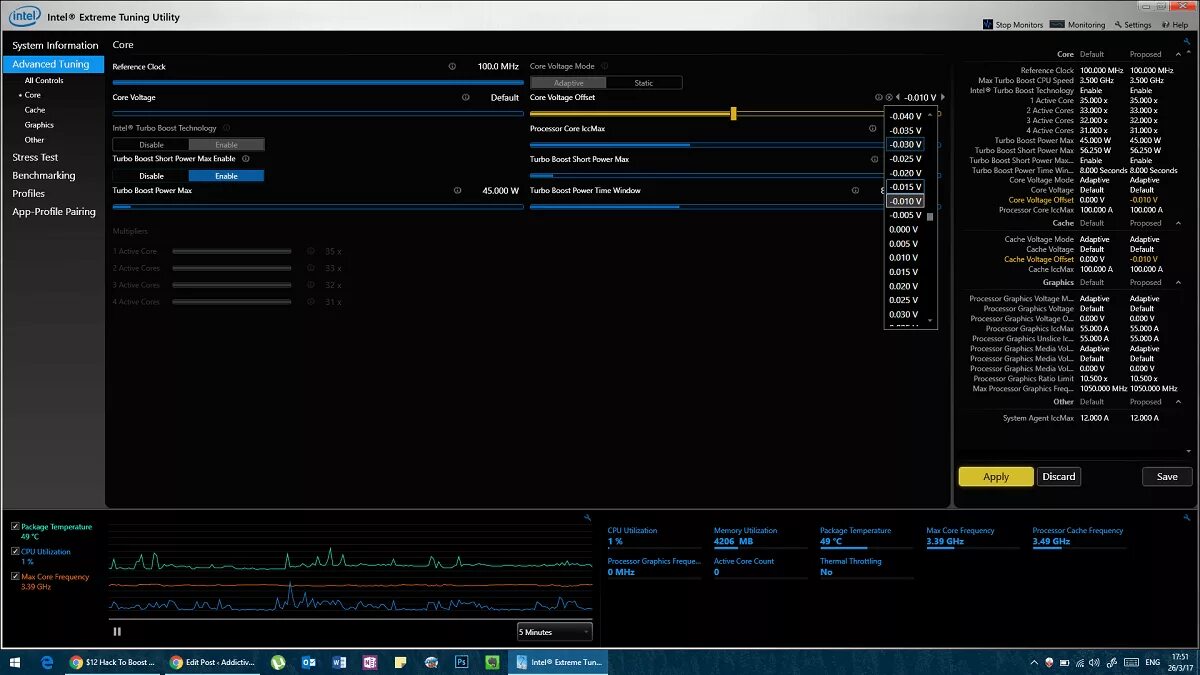Choose 0.000 V in the offset list
Screen dimensions: 1200x675
pyautogui.click(x=905, y=229)
